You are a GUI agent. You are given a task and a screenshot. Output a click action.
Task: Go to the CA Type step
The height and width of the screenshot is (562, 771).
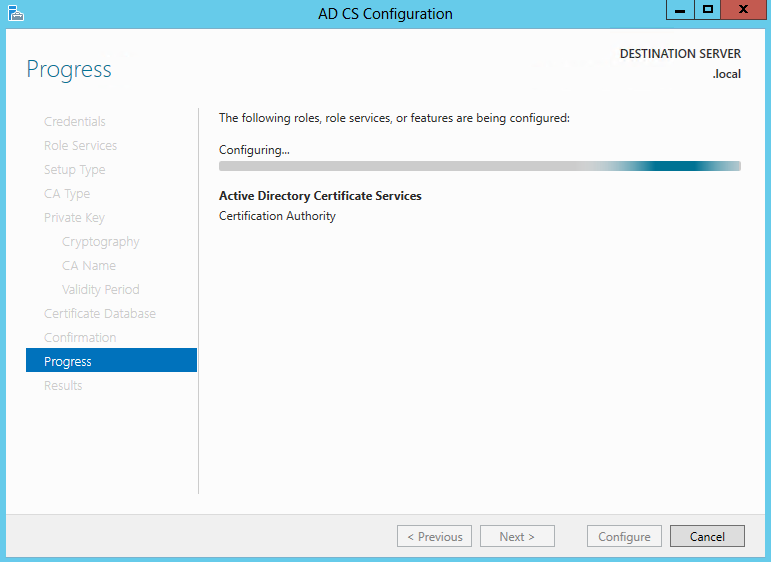click(x=67, y=194)
